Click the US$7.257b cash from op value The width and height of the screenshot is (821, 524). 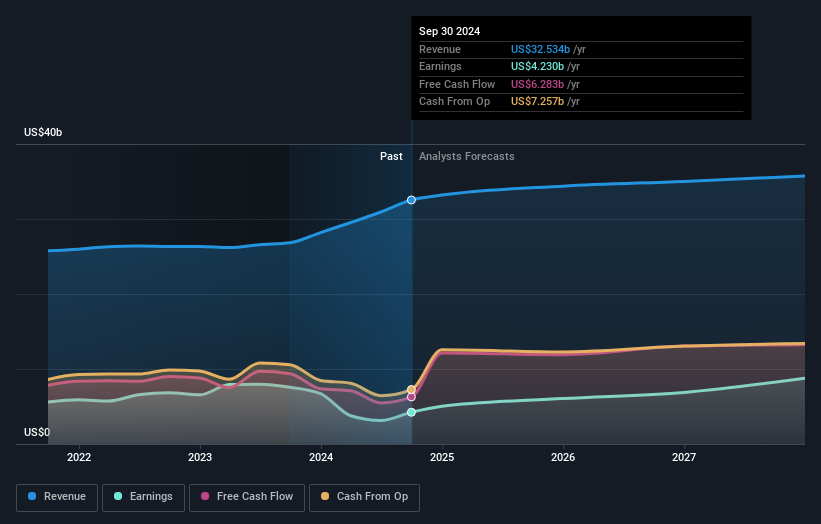(537, 102)
